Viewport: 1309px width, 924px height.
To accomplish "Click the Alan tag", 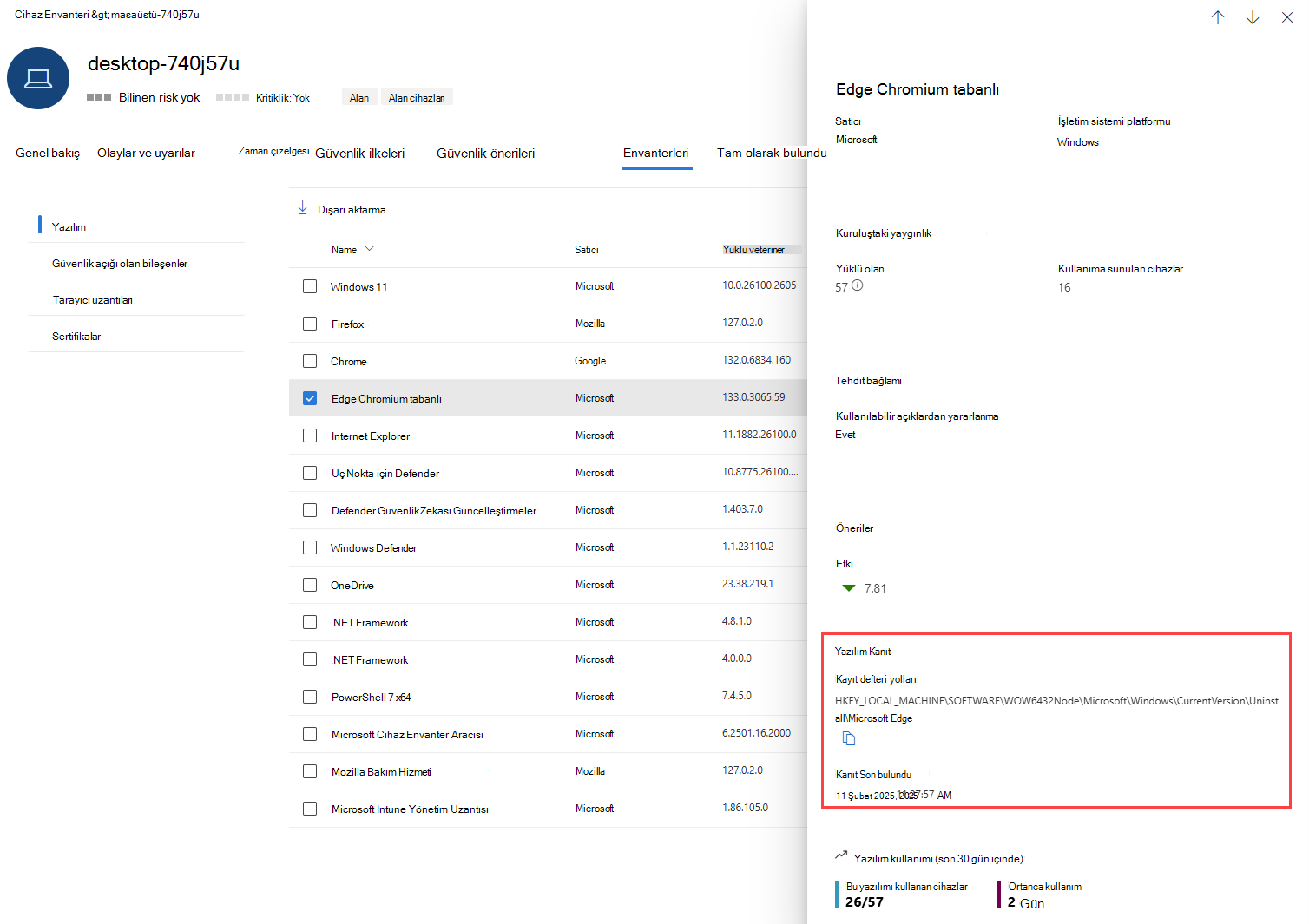I will pyautogui.click(x=359, y=97).
